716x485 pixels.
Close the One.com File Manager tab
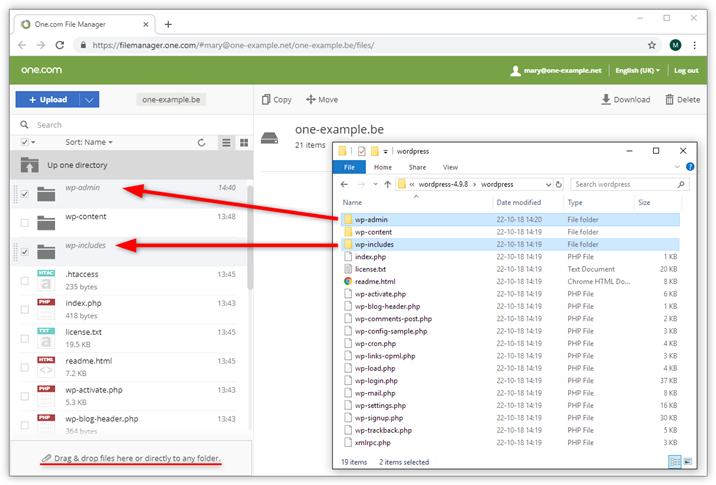point(146,24)
